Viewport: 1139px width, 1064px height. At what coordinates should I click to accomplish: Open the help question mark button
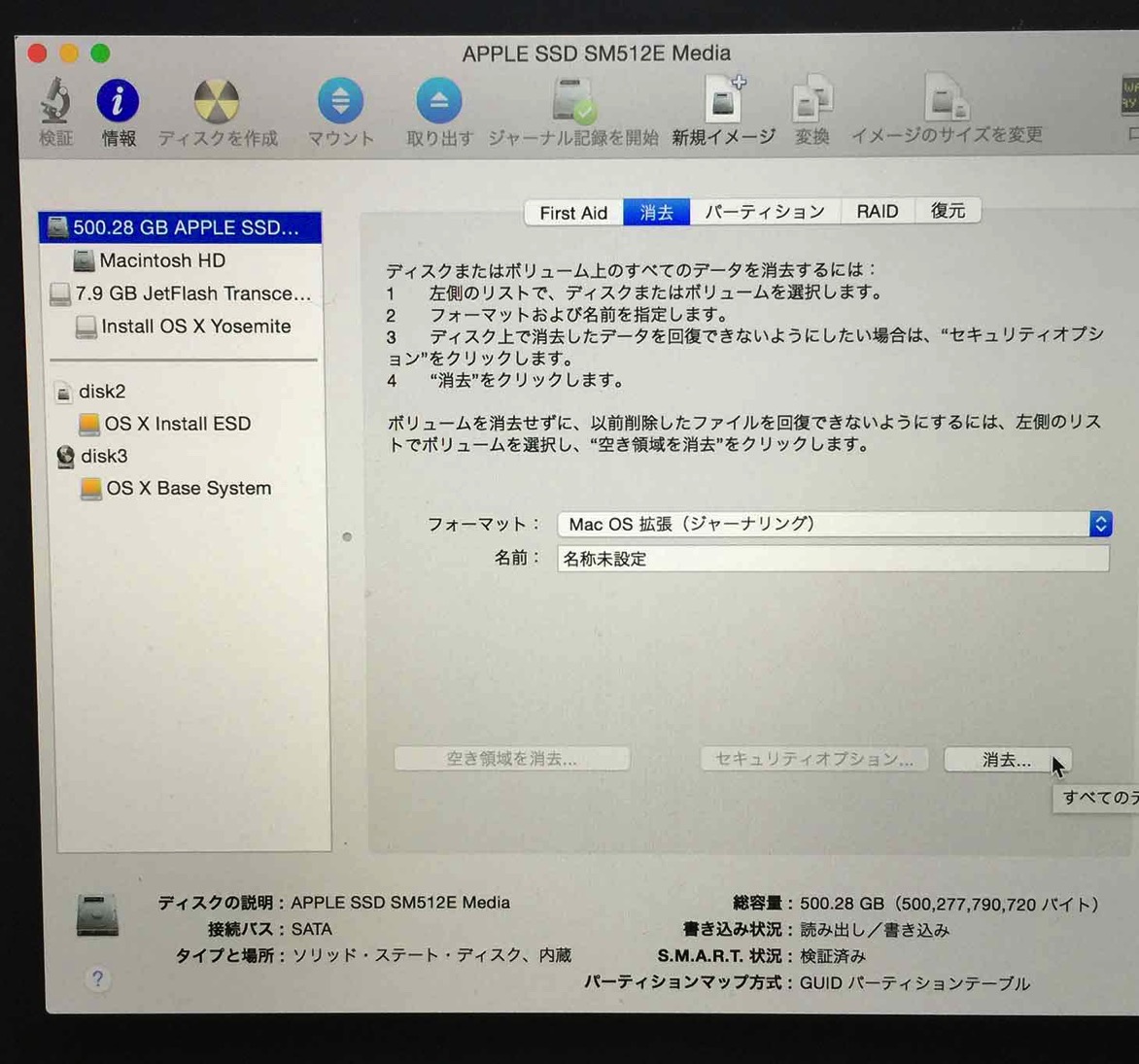click(x=98, y=979)
